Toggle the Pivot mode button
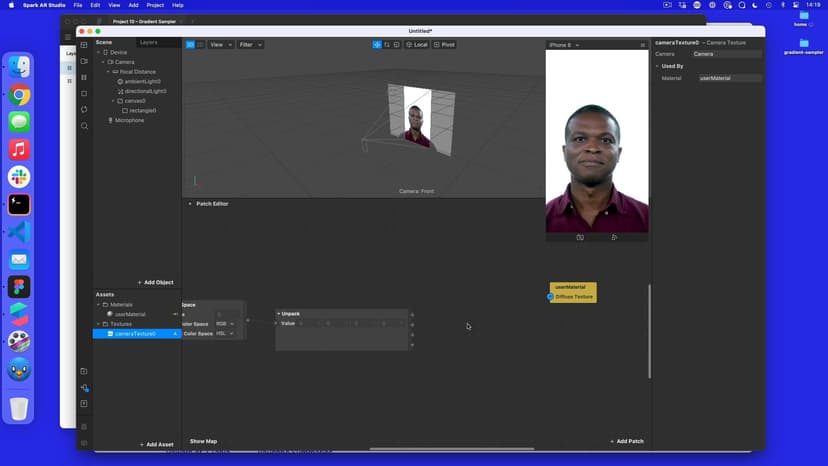Viewport: 828px width, 466px height. [x=444, y=45]
